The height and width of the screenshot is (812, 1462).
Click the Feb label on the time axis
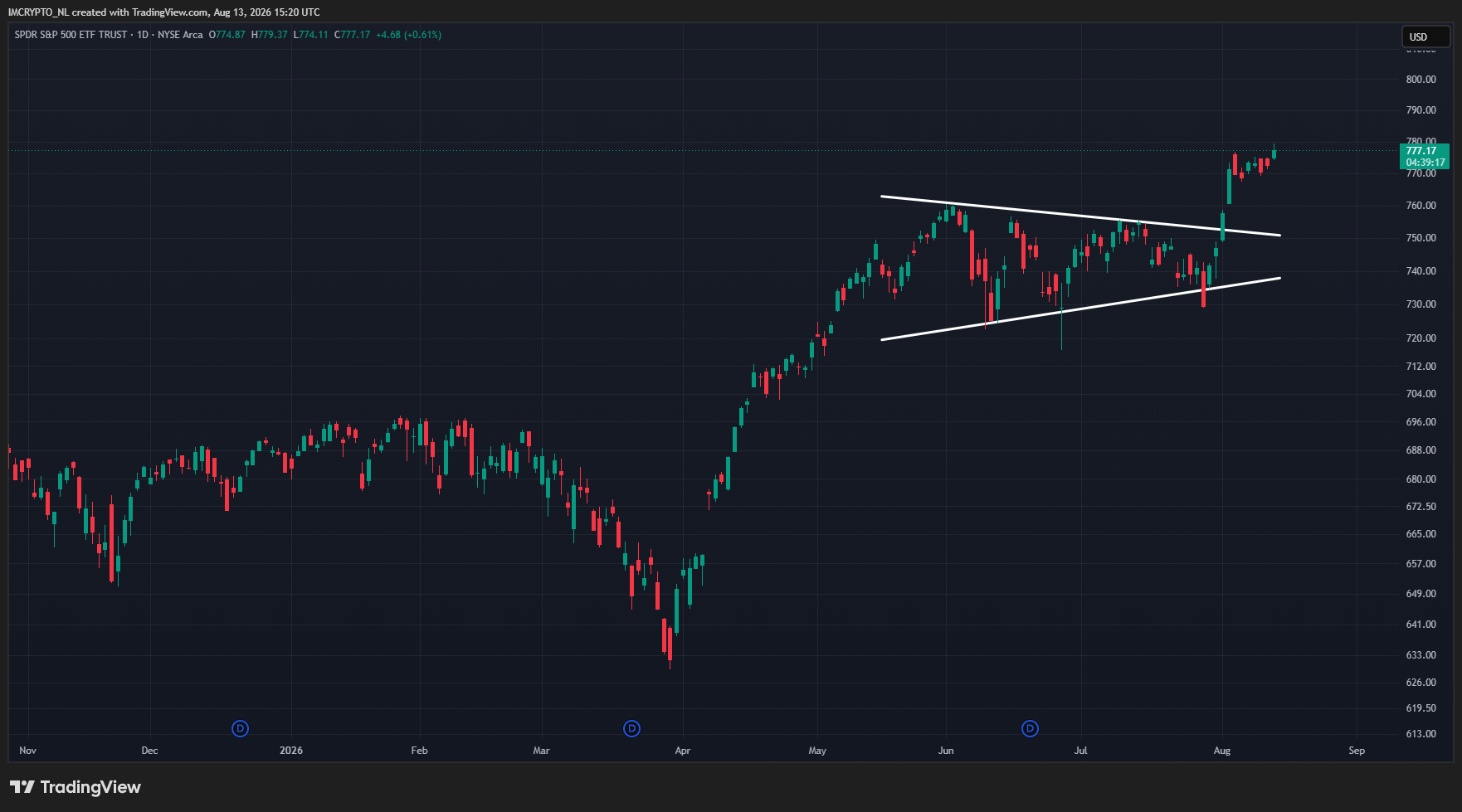[420, 751]
